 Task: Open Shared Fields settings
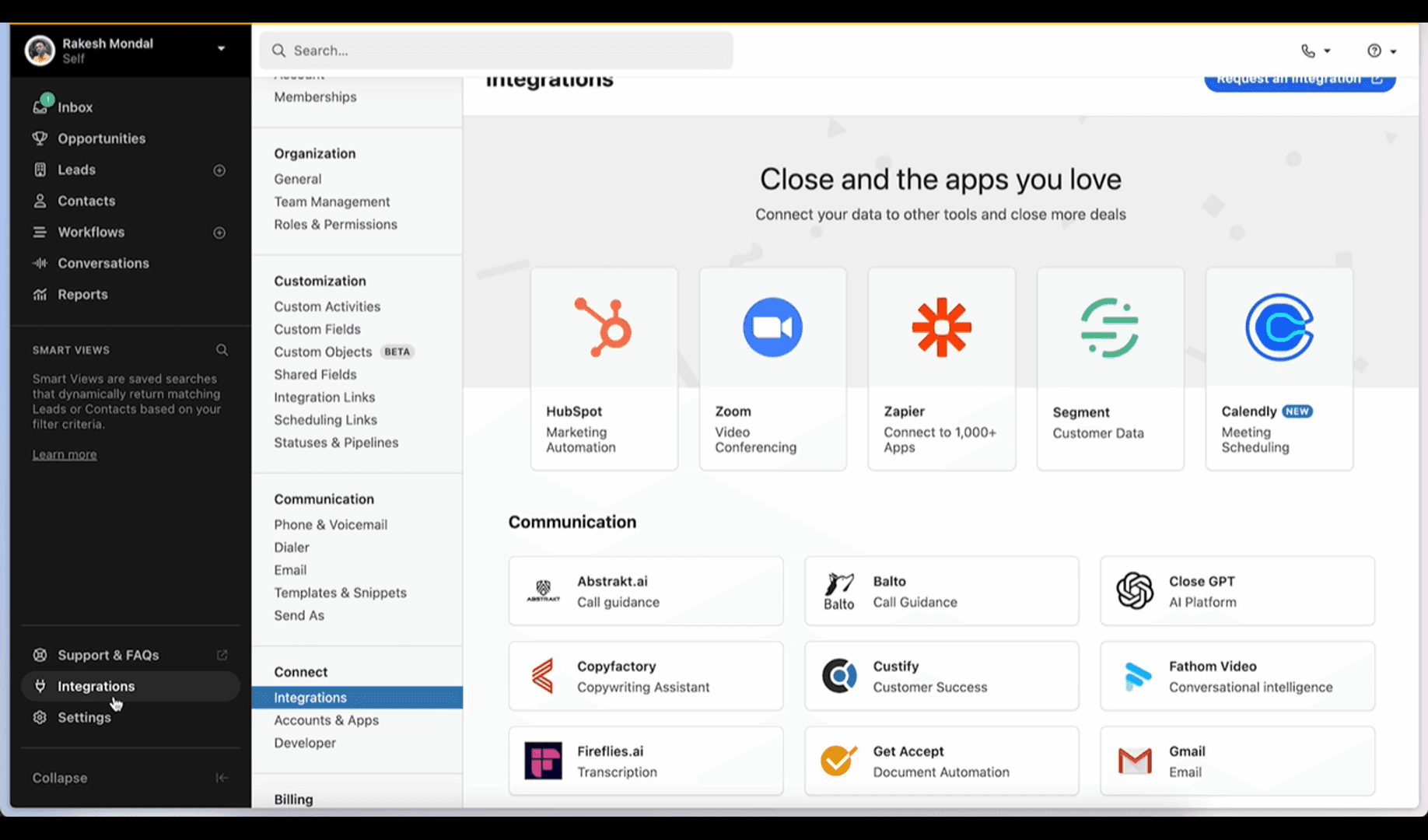315,374
